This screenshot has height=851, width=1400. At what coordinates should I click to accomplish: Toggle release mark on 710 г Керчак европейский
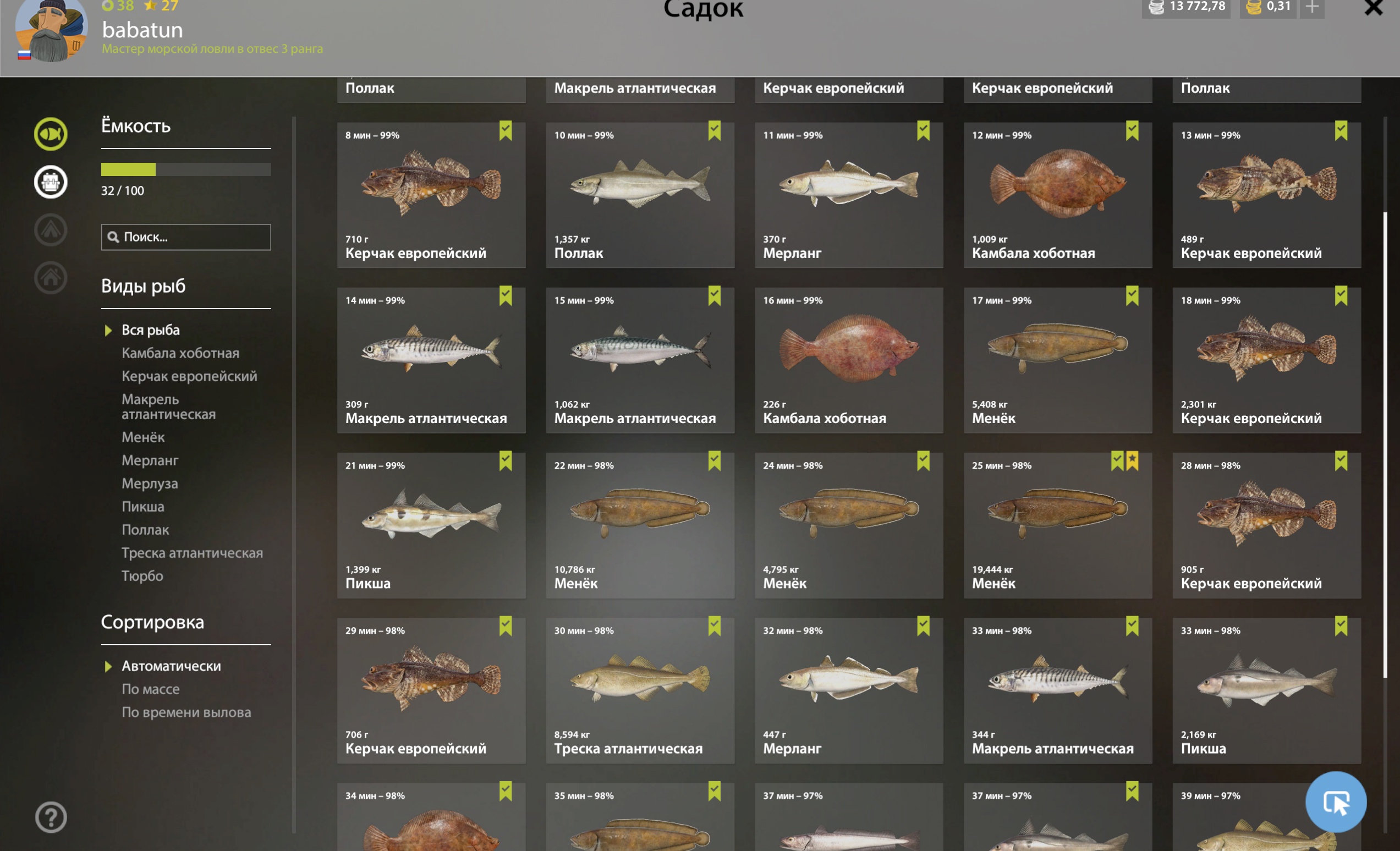coord(506,131)
